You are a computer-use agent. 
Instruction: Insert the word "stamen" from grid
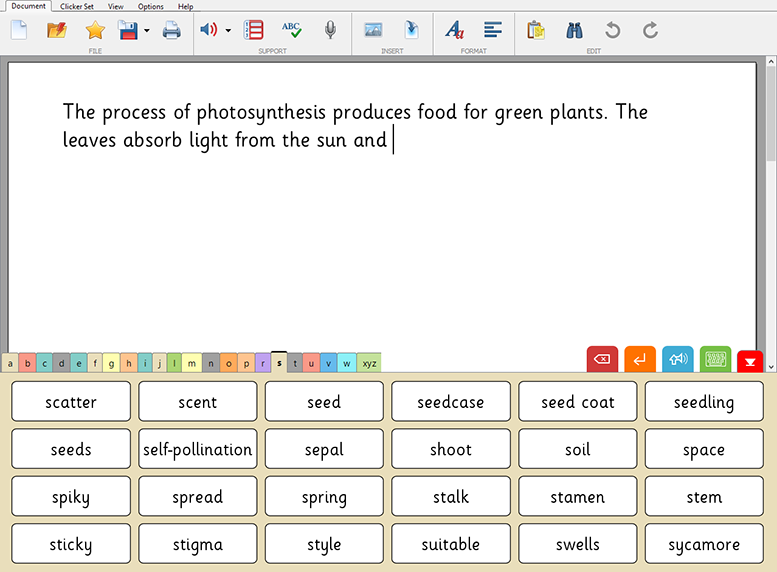click(x=577, y=497)
